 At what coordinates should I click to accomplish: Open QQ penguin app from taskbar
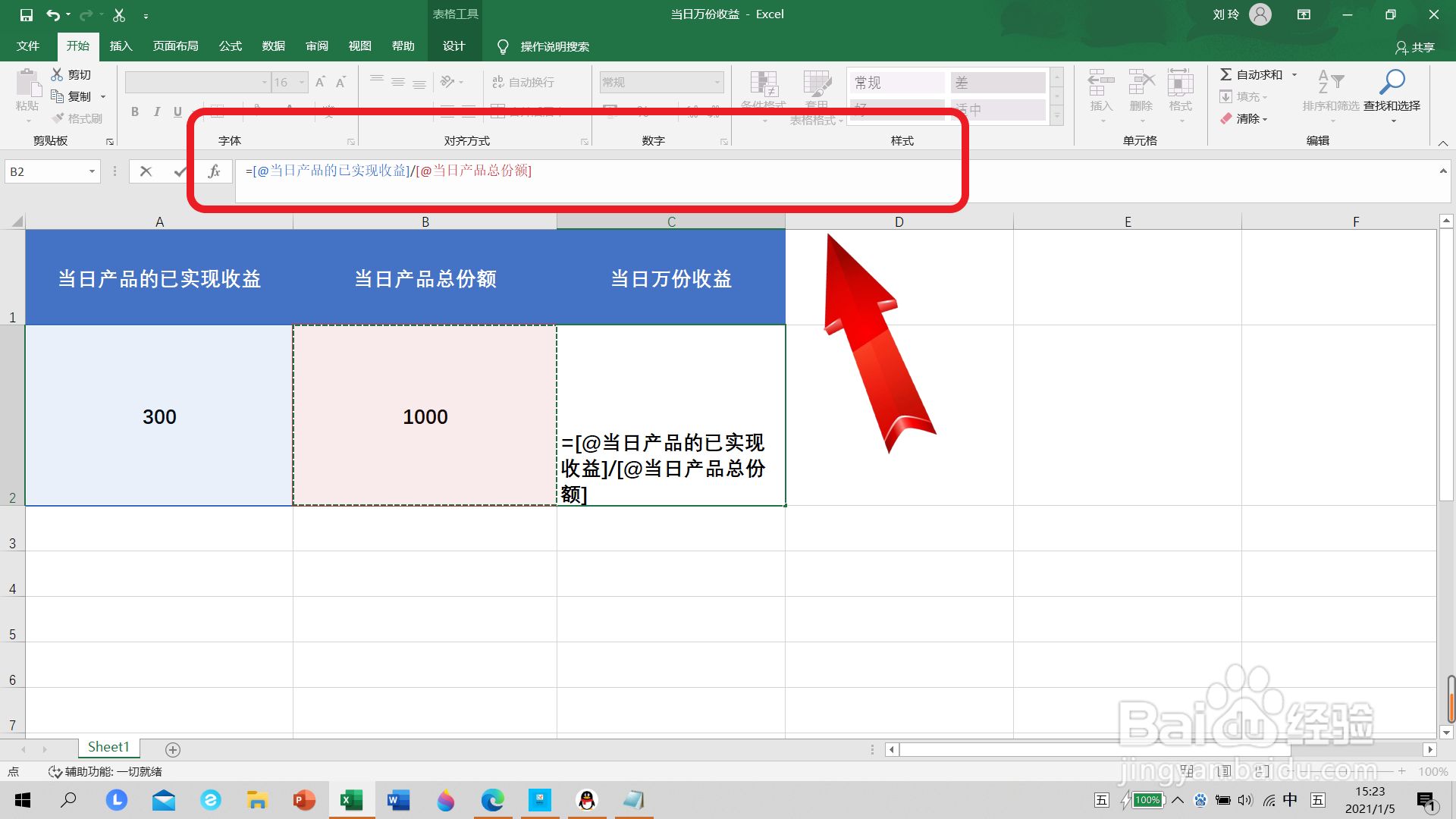[x=587, y=800]
